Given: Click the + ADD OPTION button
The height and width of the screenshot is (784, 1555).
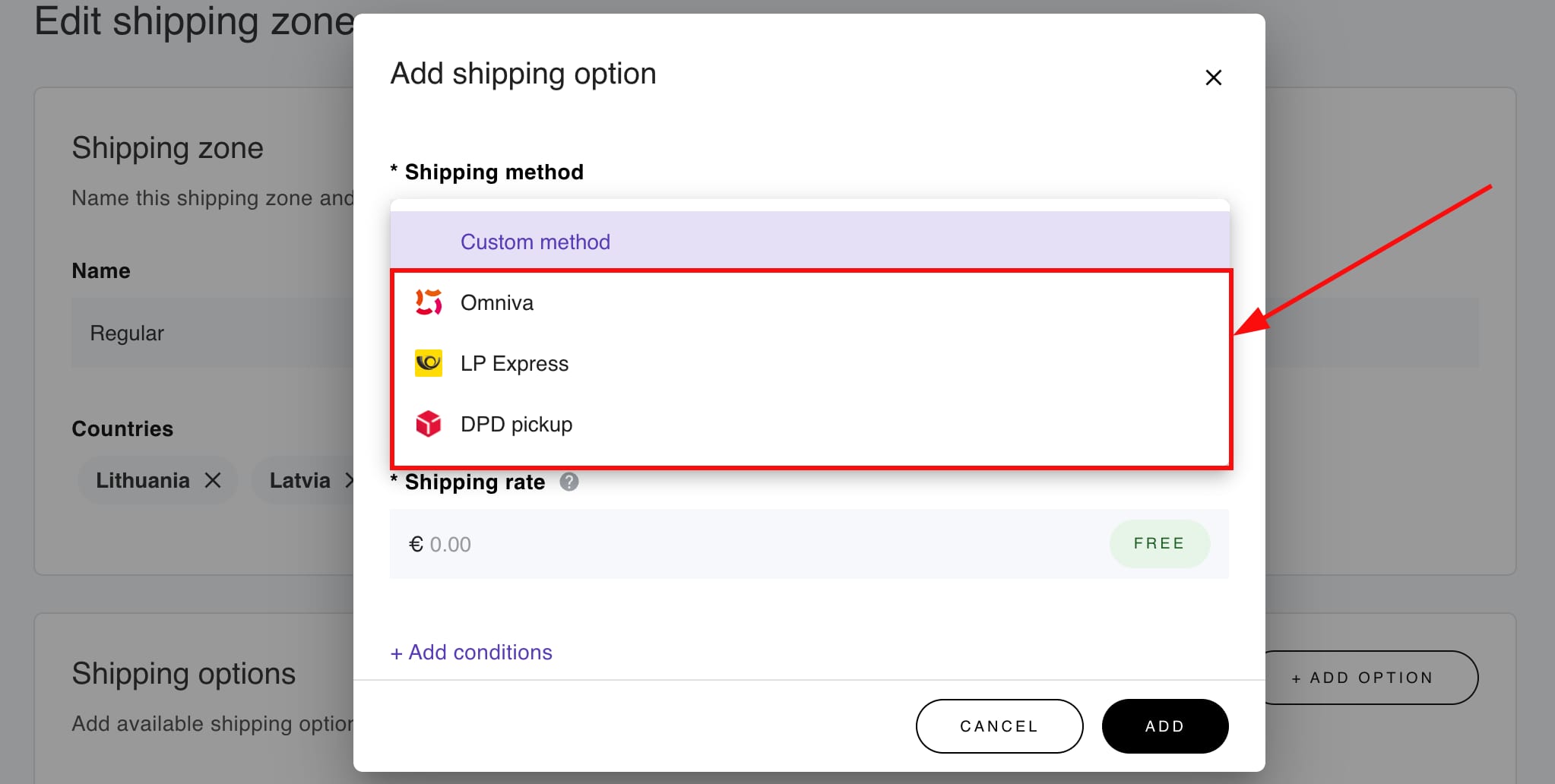Looking at the screenshot, I should coord(1361,677).
